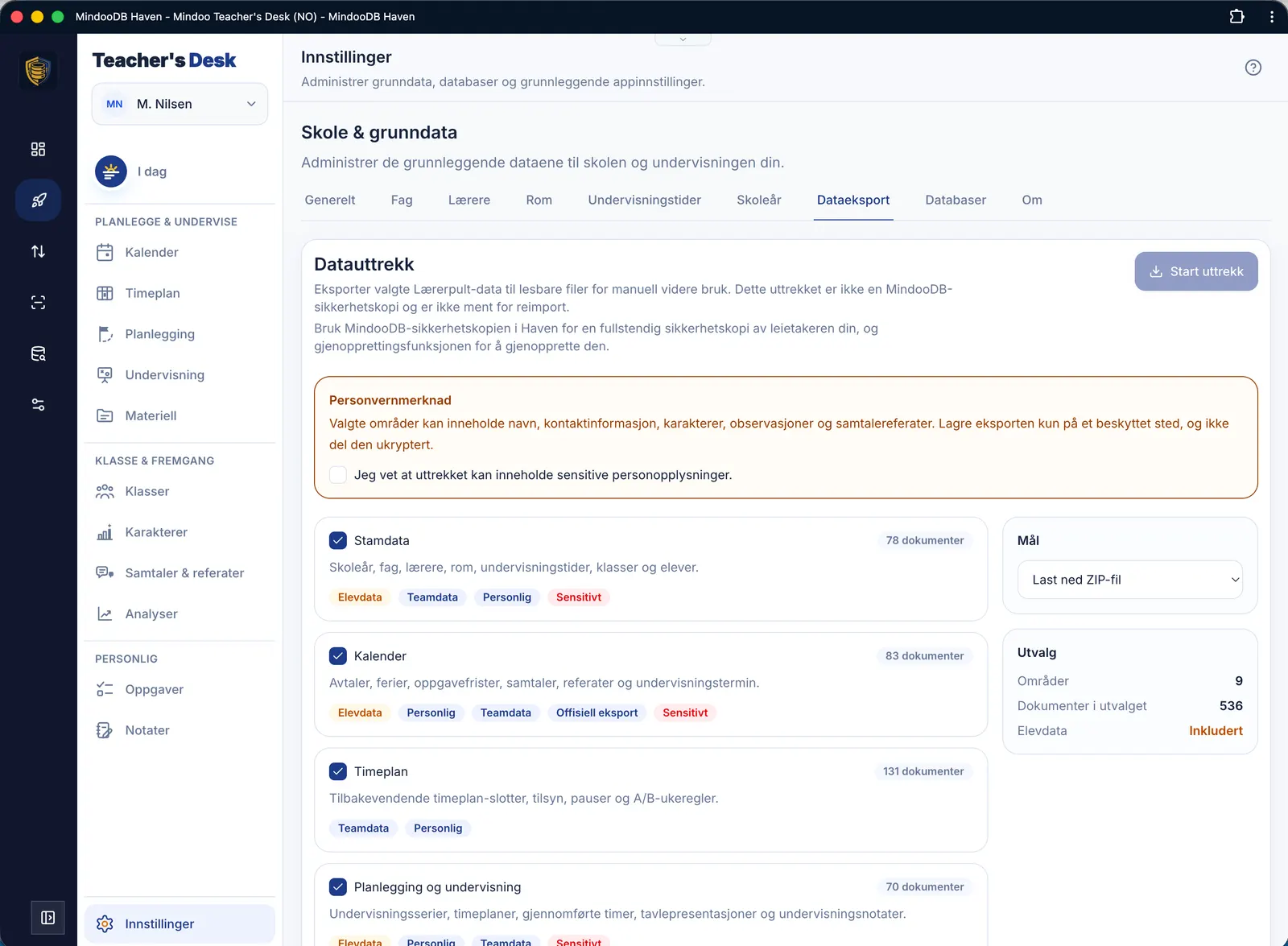
Task: Uncheck the Timeplan export area checkbox
Action: pyautogui.click(x=338, y=771)
